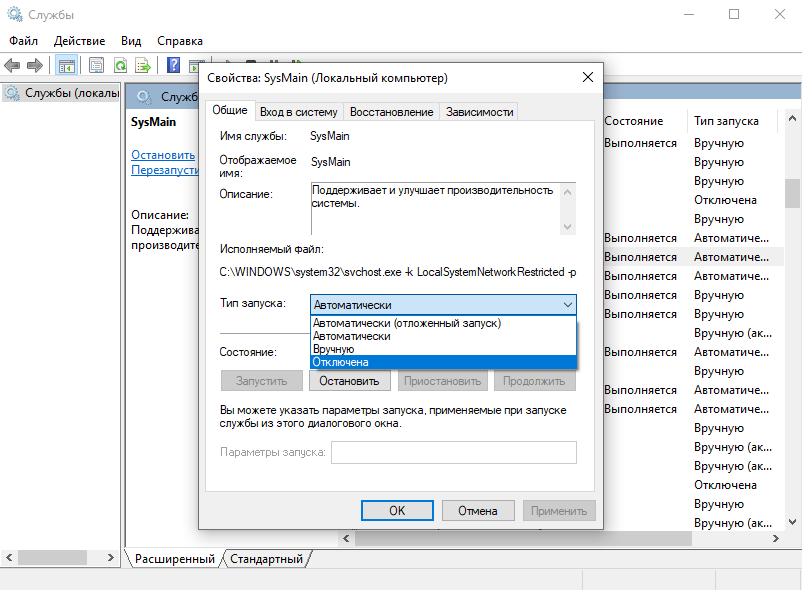
Task: Switch to the Стандартный view tab
Action: coord(266,559)
